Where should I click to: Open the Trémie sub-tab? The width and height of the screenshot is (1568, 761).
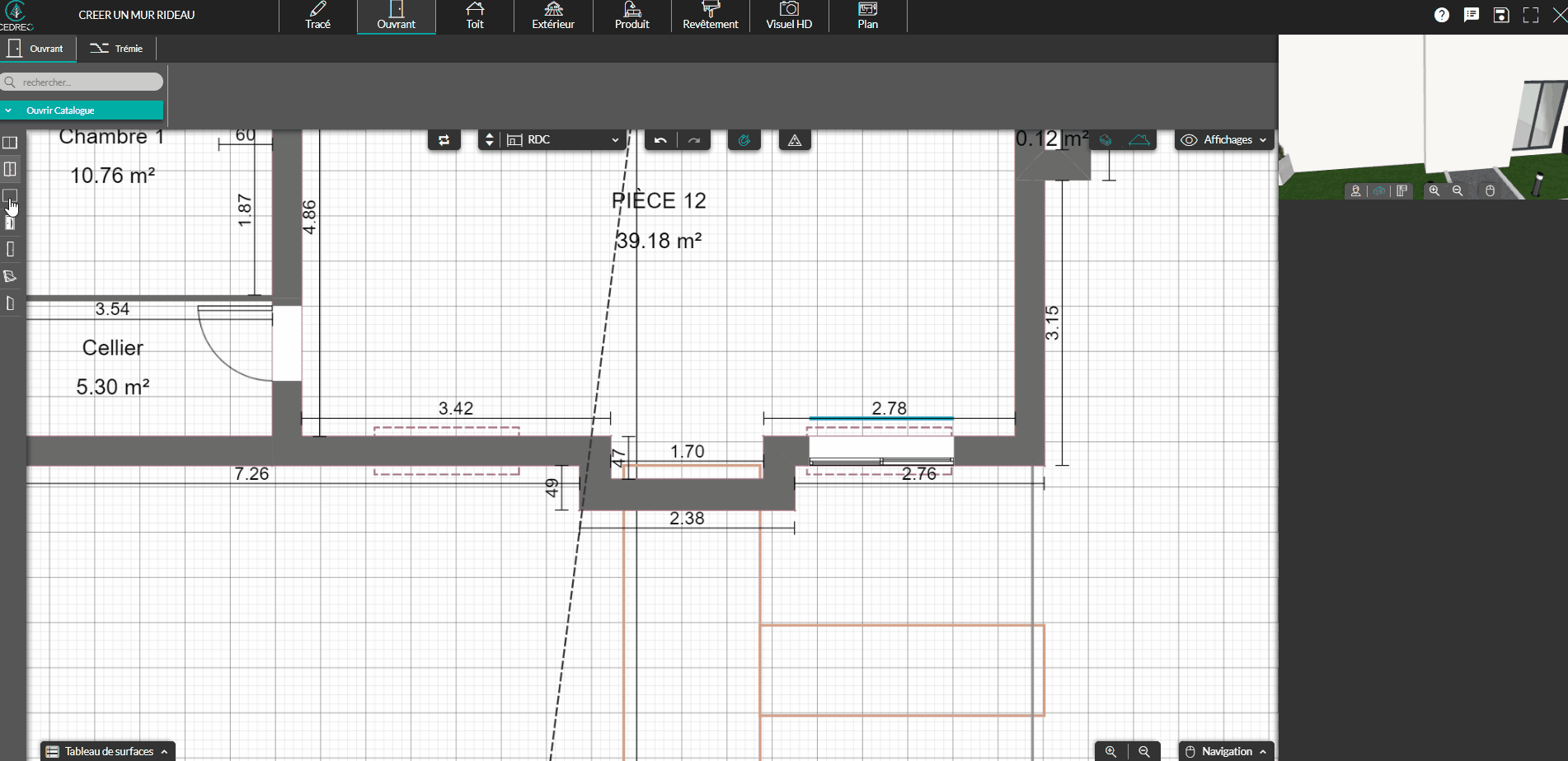tap(117, 49)
